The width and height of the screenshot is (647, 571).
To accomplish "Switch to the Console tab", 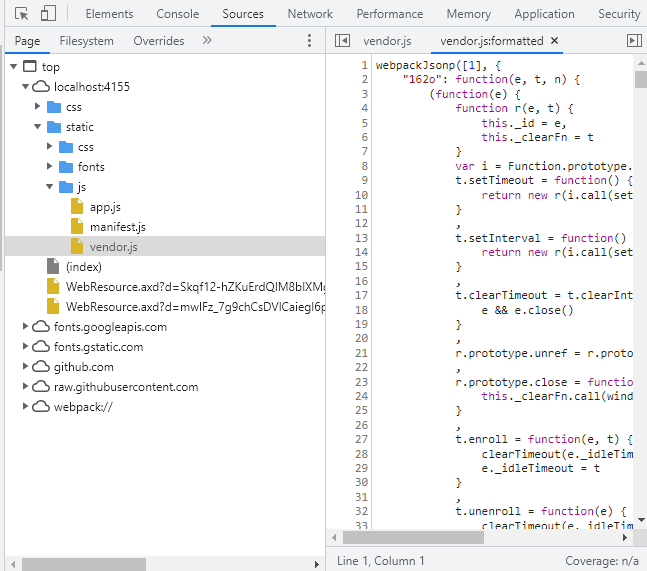I will tap(177, 14).
